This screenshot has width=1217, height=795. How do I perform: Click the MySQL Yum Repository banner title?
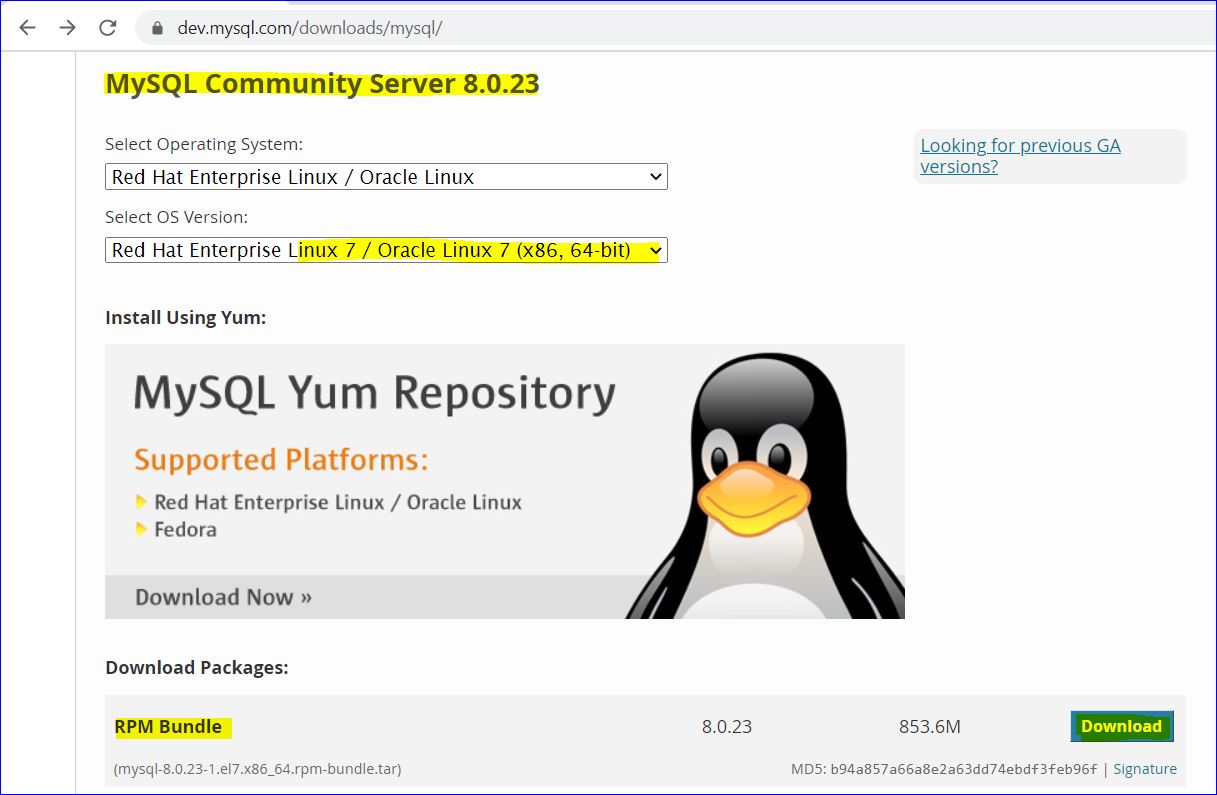point(374,393)
